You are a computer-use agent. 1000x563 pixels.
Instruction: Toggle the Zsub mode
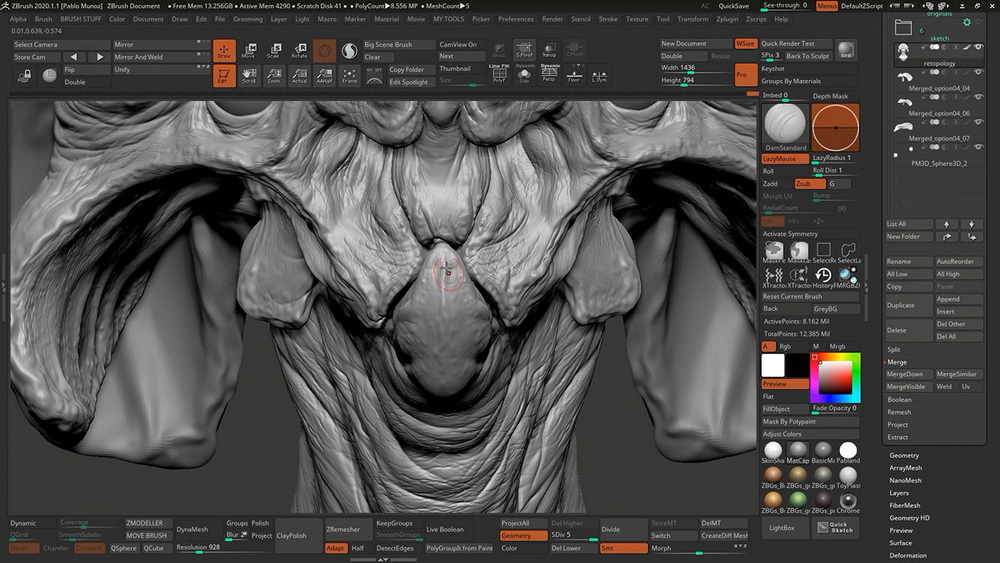coord(810,184)
